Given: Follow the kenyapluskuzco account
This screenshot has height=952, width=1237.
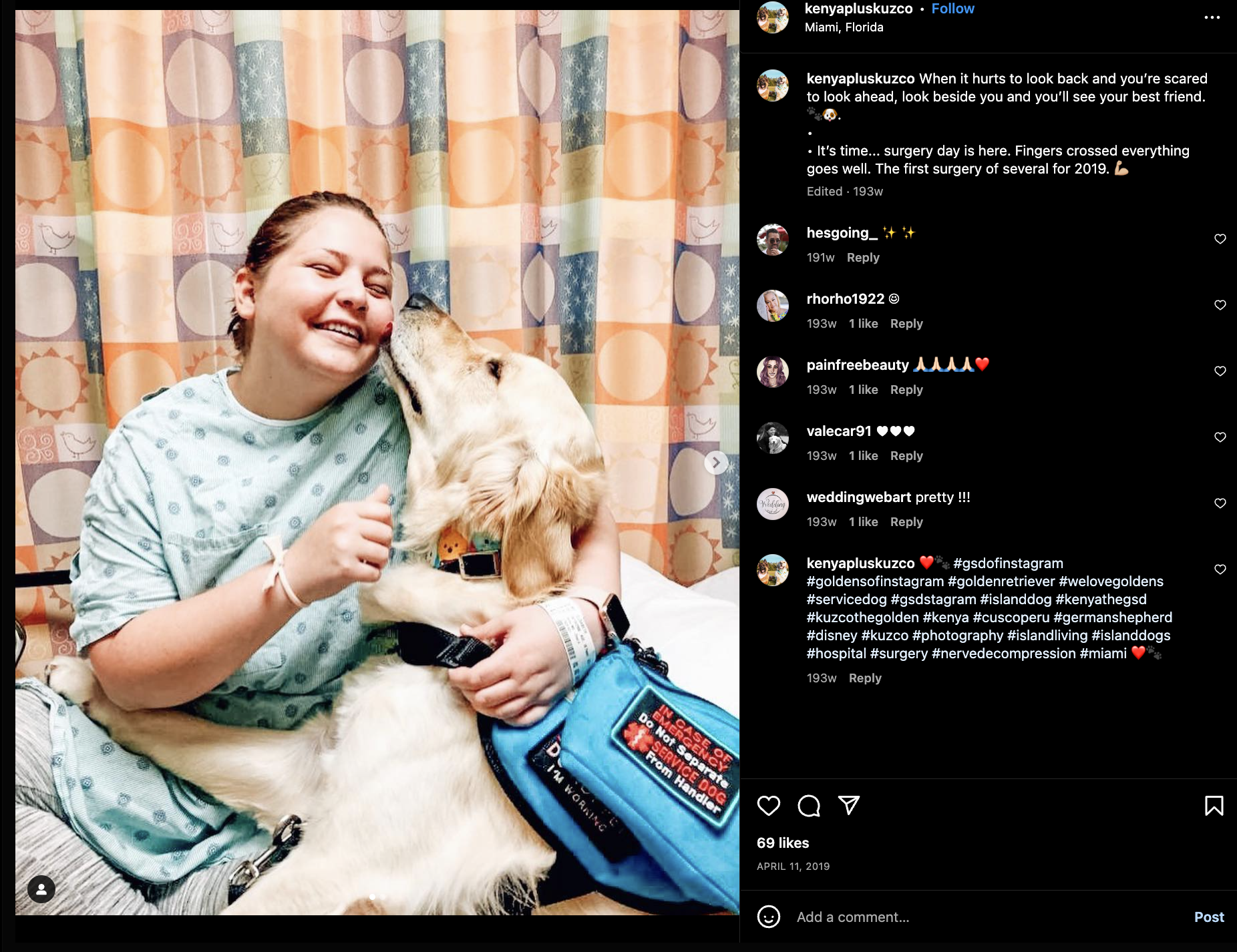Looking at the screenshot, I should [x=952, y=9].
